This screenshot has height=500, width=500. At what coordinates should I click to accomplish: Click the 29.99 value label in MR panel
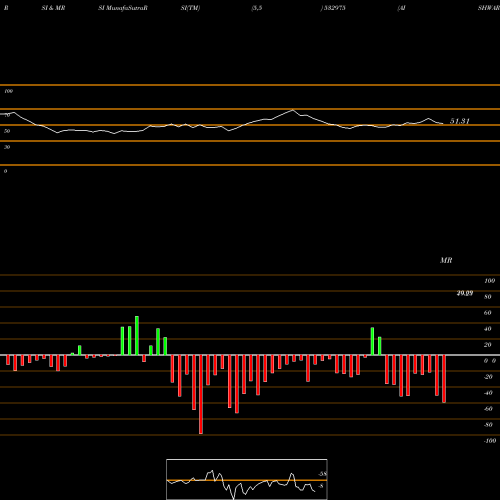[465, 293]
